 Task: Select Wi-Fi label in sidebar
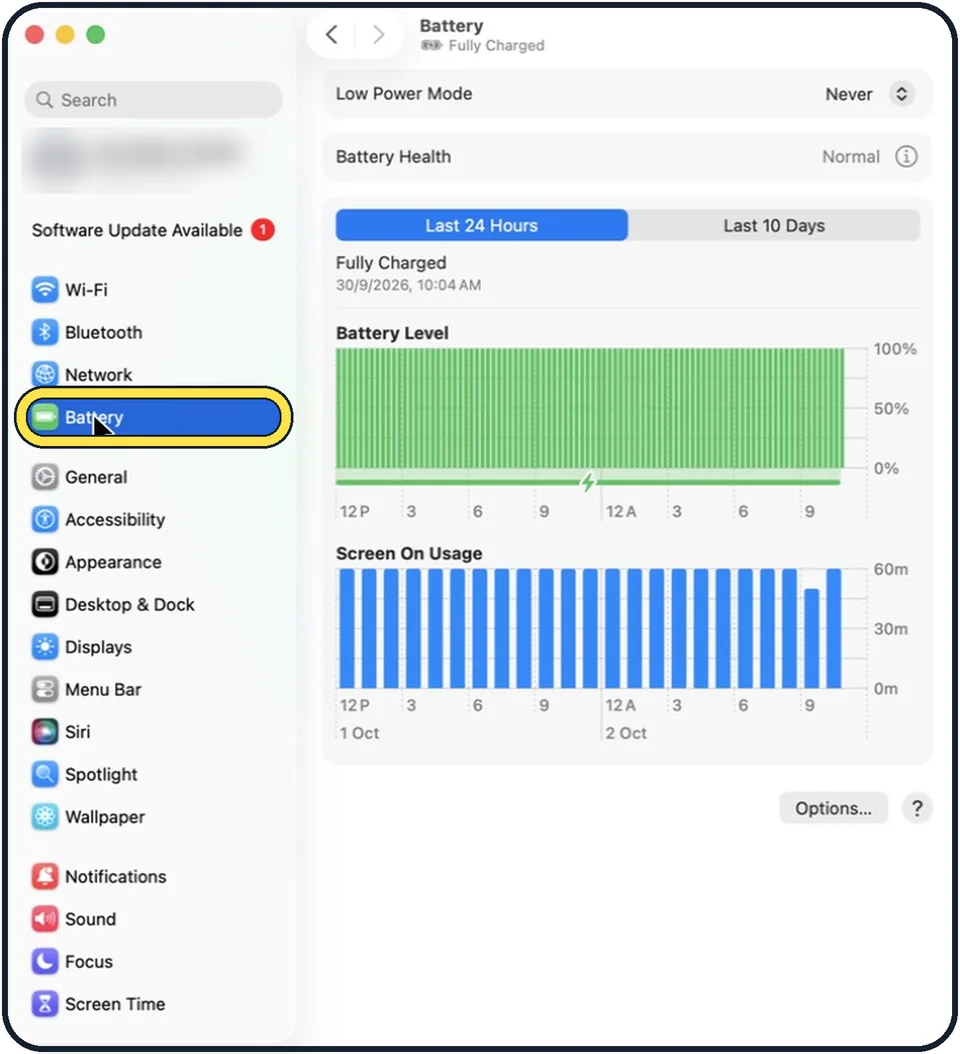86,290
